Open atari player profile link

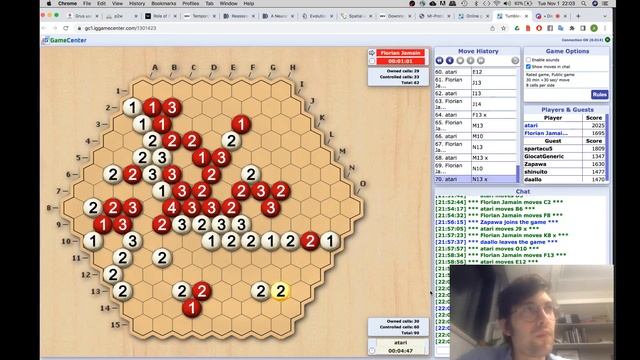click(531, 125)
